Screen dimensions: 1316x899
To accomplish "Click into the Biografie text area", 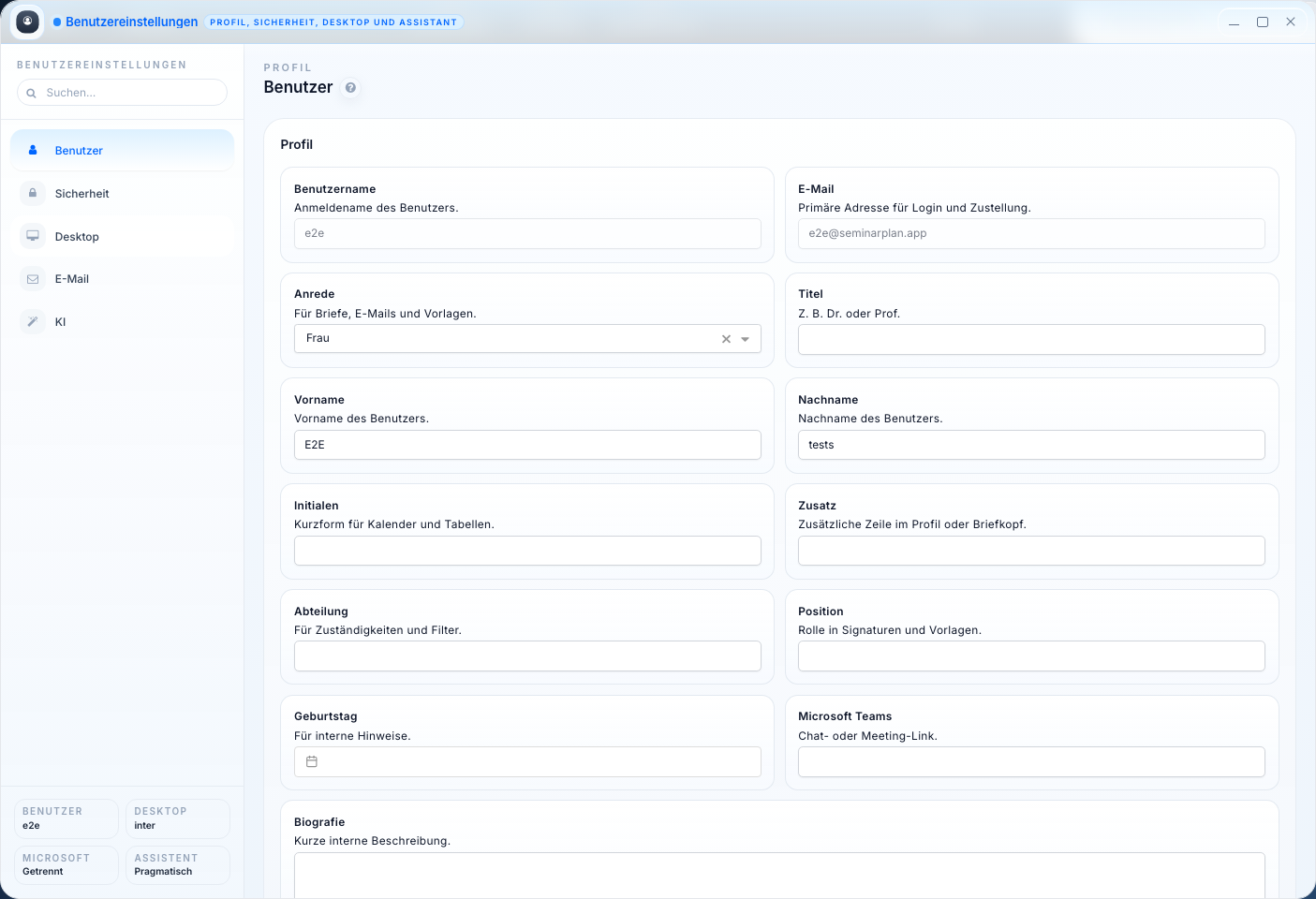I will coord(778,876).
